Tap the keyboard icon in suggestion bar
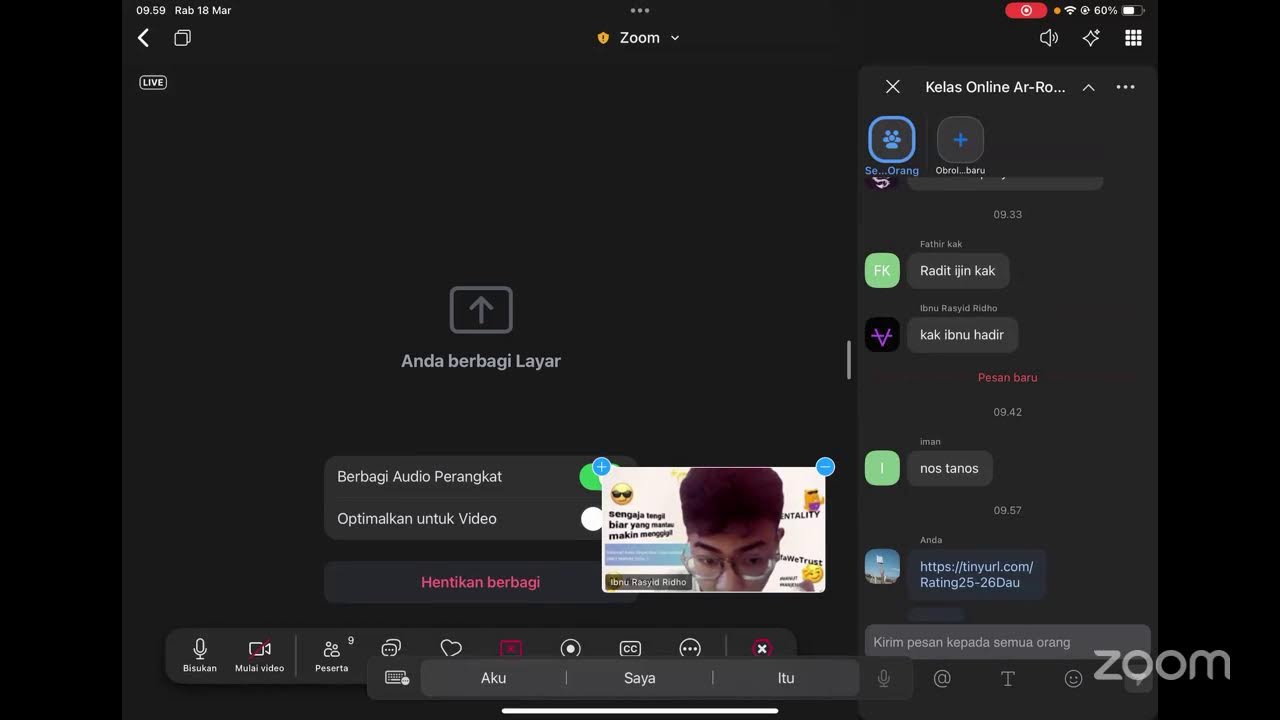This screenshot has width=1280, height=720. (x=397, y=678)
